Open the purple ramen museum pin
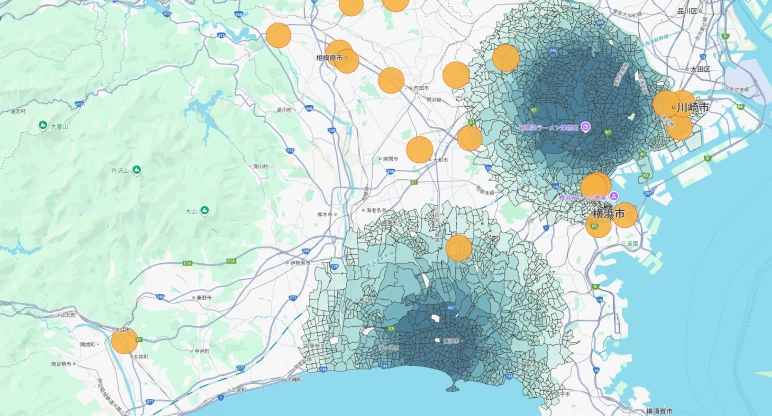Screen dimensions: 772x416 click(x=586, y=127)
